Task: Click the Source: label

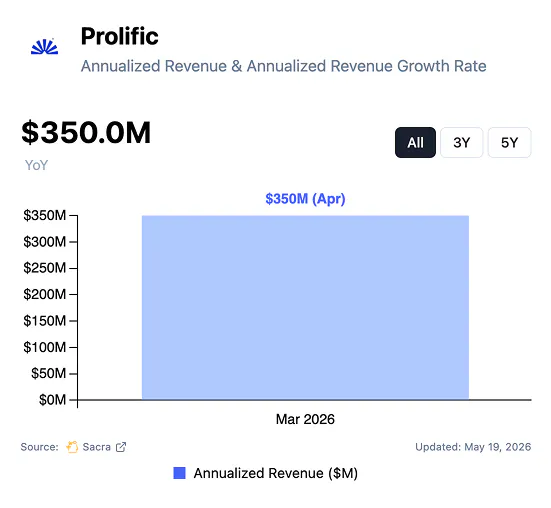Action: 39,447
